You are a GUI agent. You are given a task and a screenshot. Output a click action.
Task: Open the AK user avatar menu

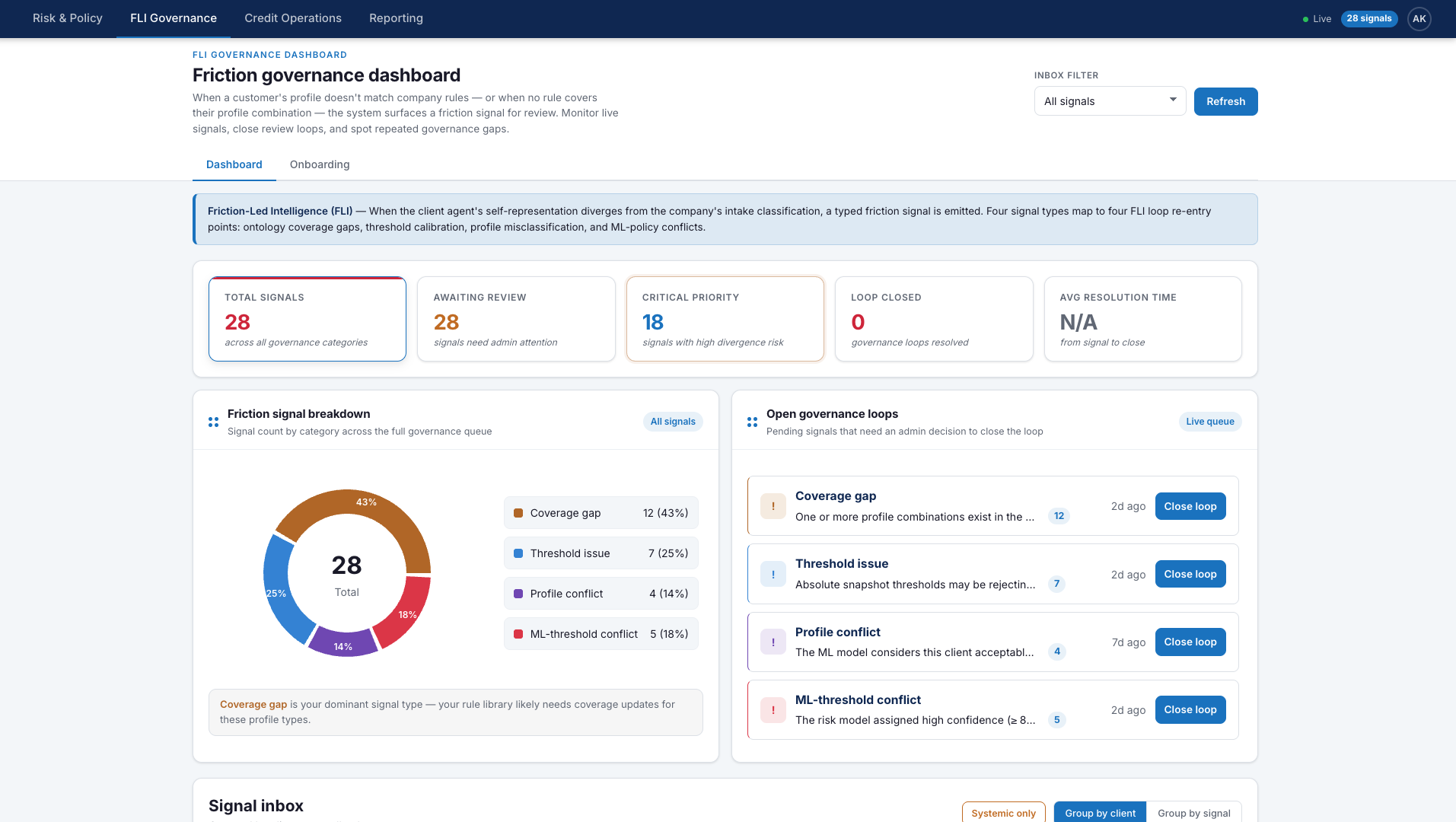1419,18
